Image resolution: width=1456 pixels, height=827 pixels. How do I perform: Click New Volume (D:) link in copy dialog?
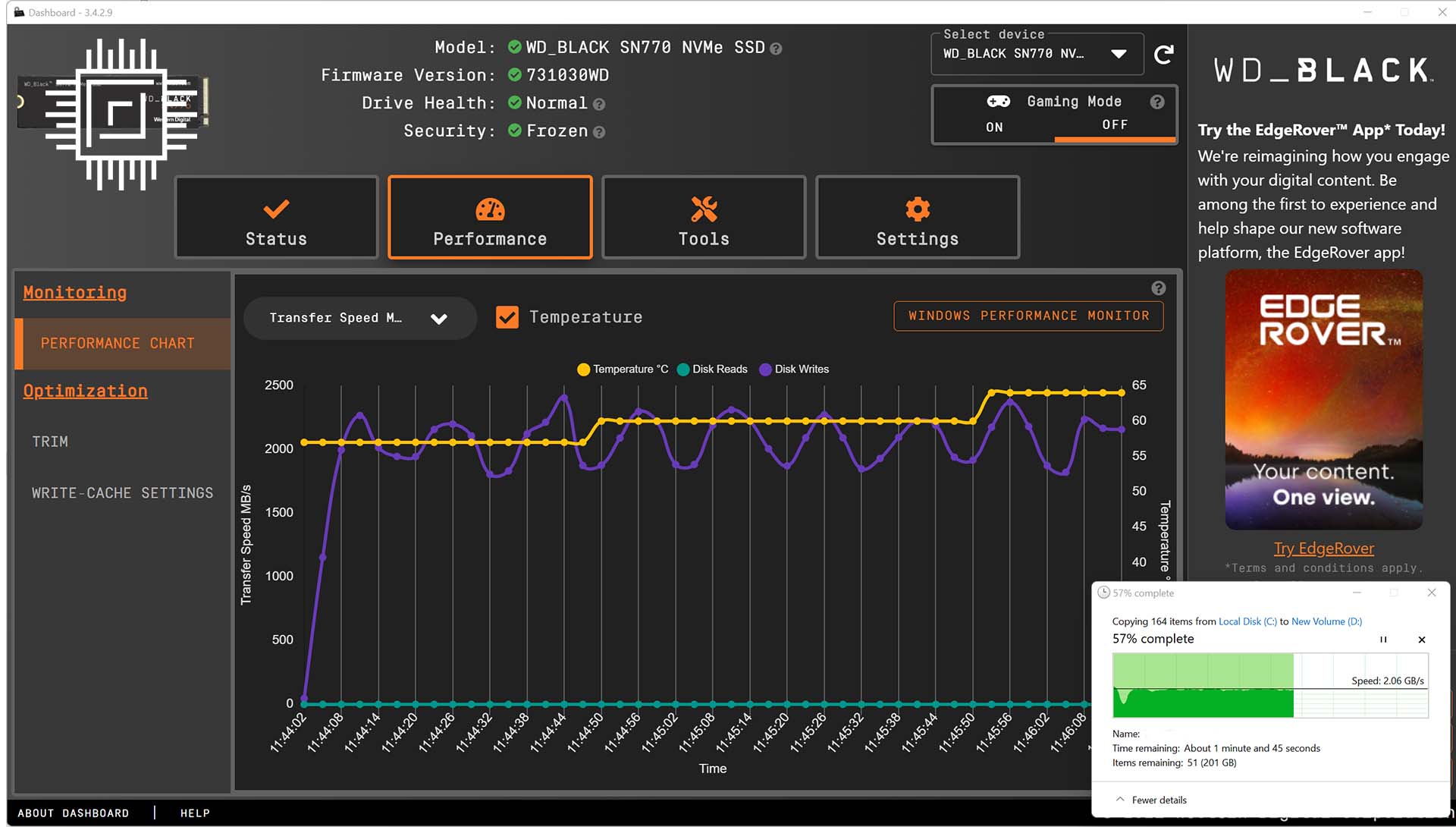pos(1326,621)
